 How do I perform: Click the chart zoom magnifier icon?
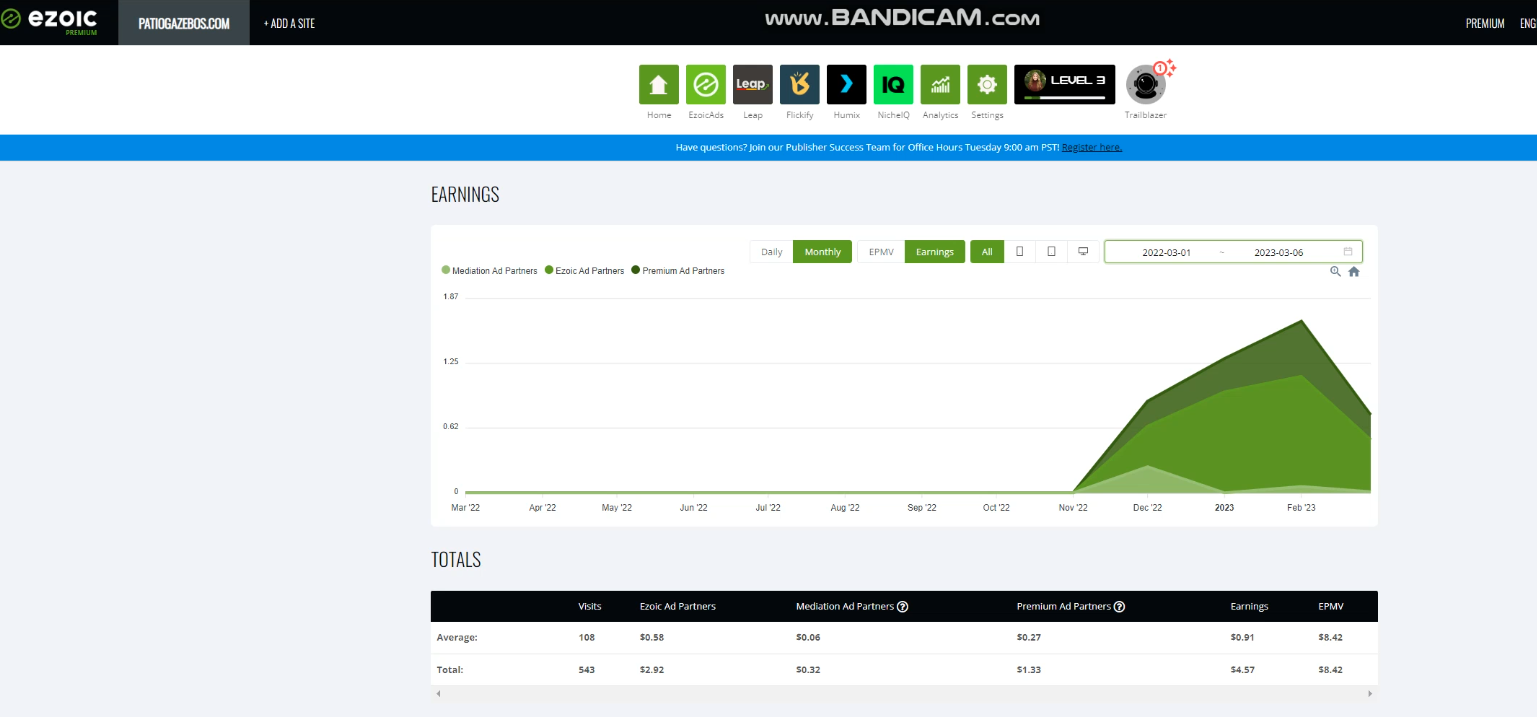point(1335,272)
